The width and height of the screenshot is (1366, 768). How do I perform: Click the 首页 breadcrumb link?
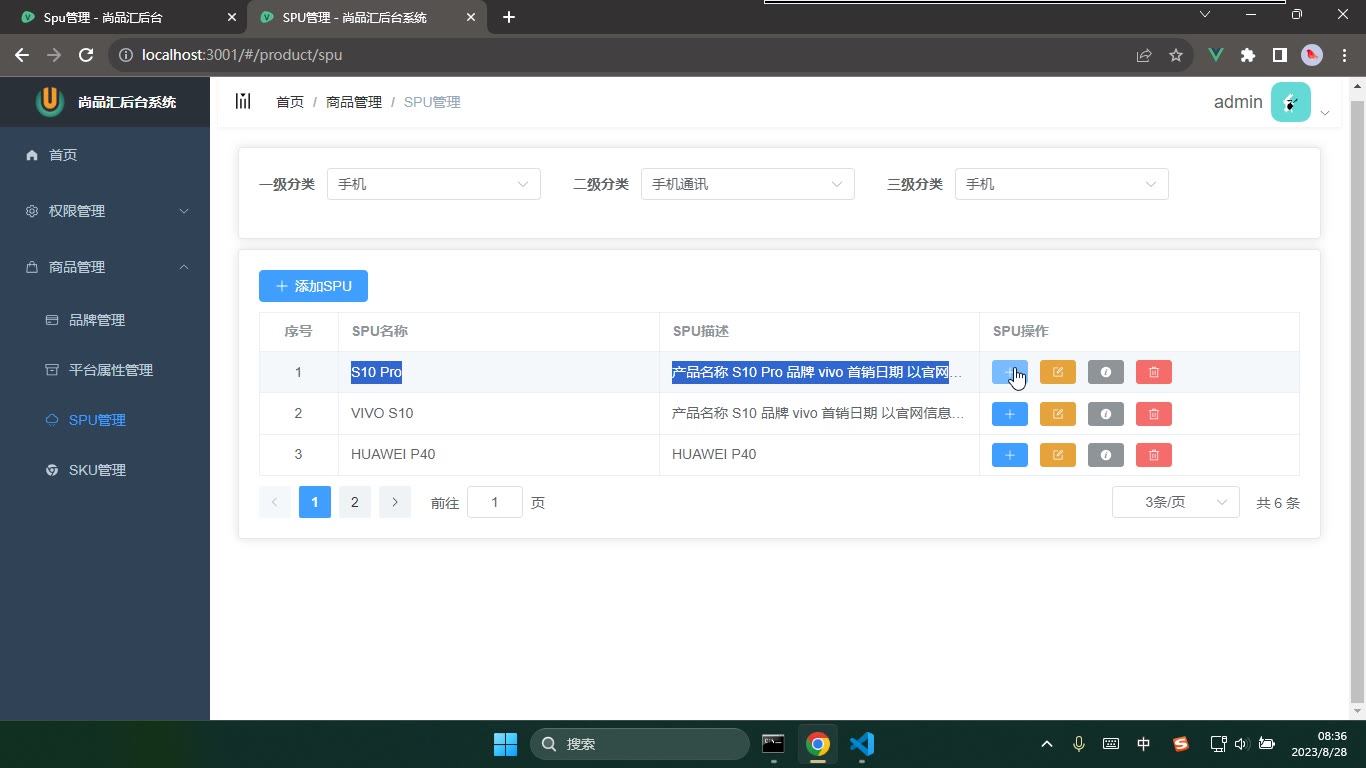[290, 102]
